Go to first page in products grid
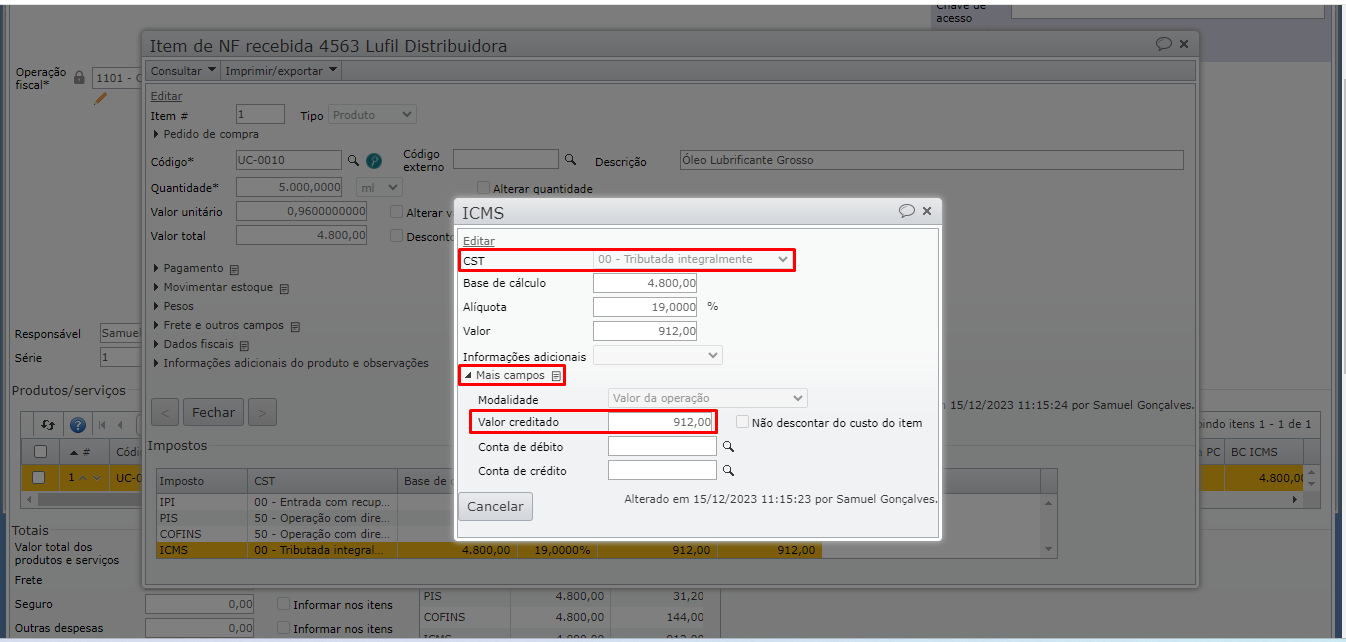Screen dimensions: 1346x642 101,424
